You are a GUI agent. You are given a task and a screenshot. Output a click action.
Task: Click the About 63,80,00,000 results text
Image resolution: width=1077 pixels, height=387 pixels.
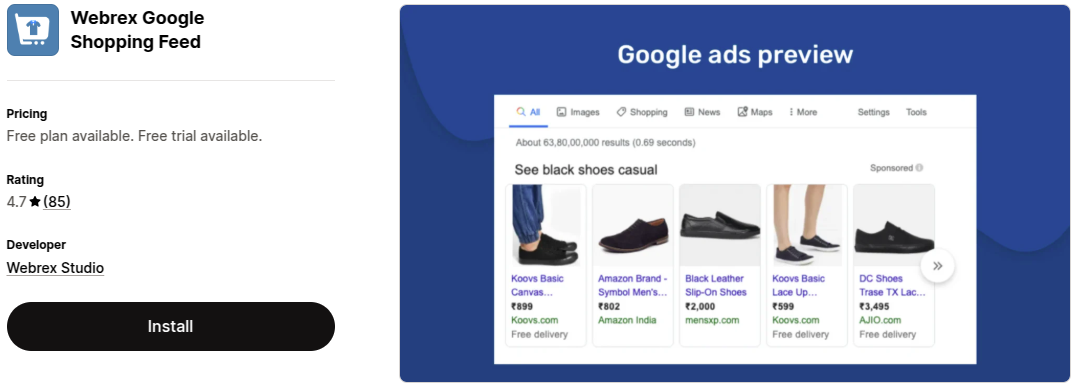(605, 143)
